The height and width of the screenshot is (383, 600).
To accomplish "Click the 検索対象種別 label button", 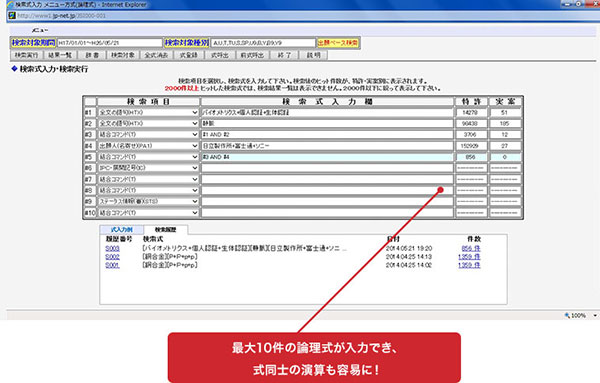I will (187, 42).
